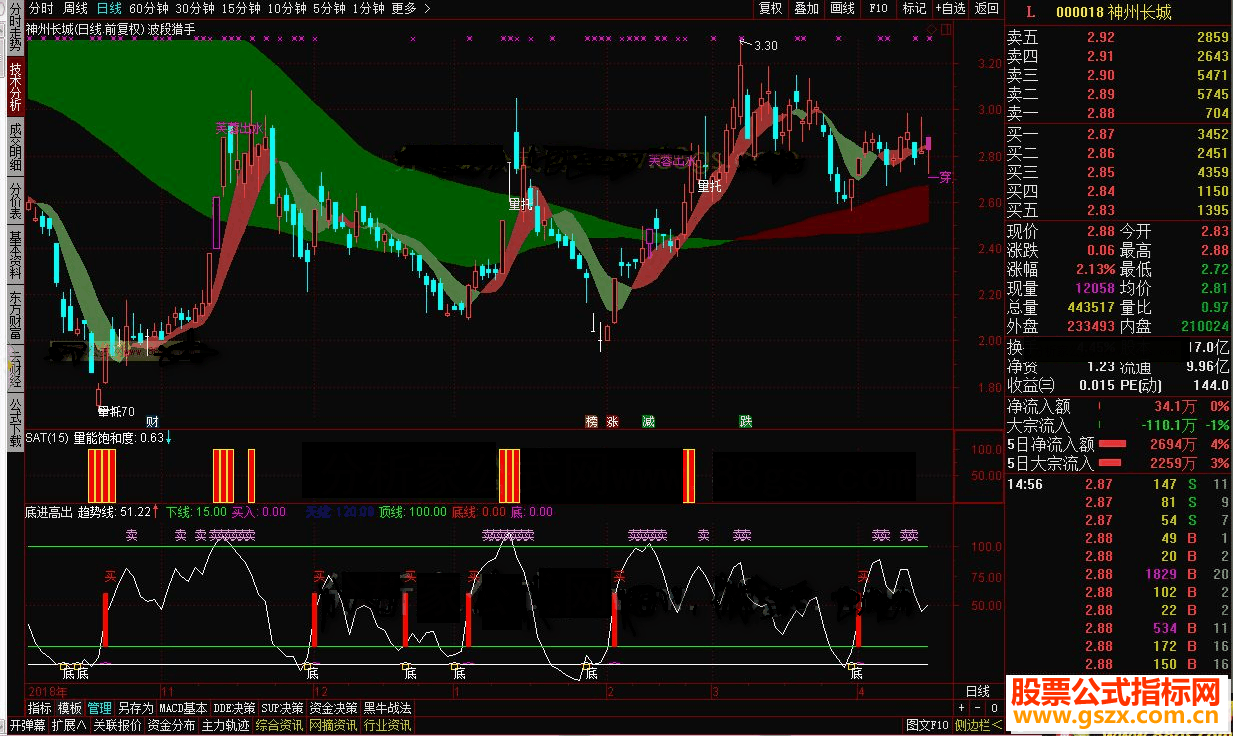The width and height of the screenshot is (1233, 736).
Task: Open the F10 company info
Action: (878, 8)
